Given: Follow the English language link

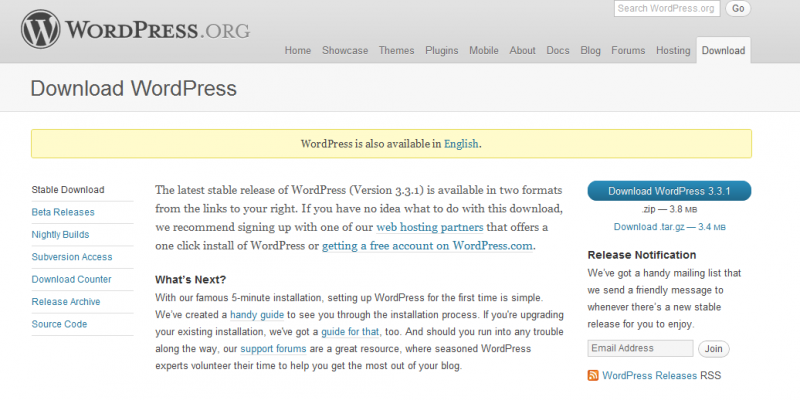Looking at the screenshot, I should [461, 144].
